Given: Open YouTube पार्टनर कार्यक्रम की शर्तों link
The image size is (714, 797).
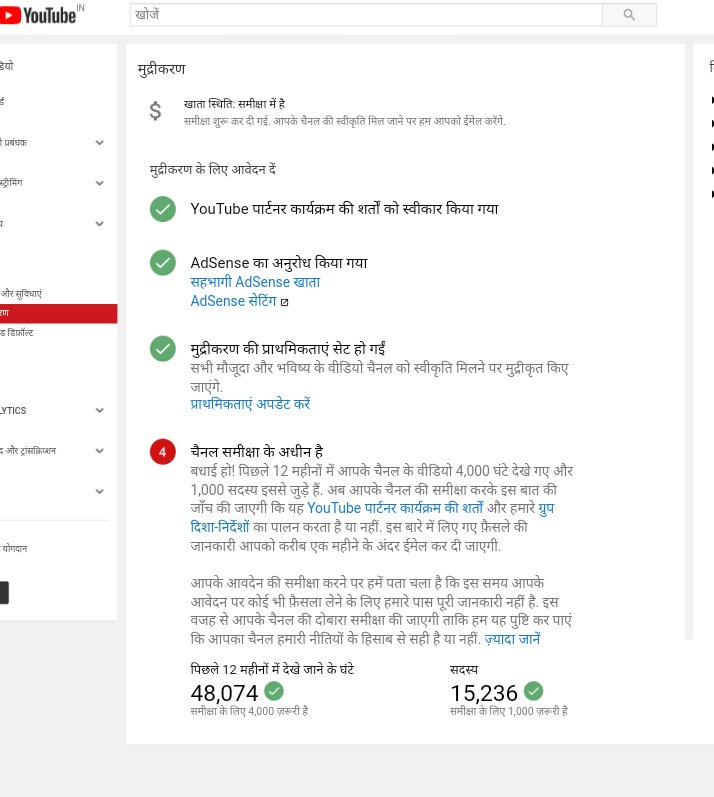Looking at the screenshot, I should coord(395,508).
